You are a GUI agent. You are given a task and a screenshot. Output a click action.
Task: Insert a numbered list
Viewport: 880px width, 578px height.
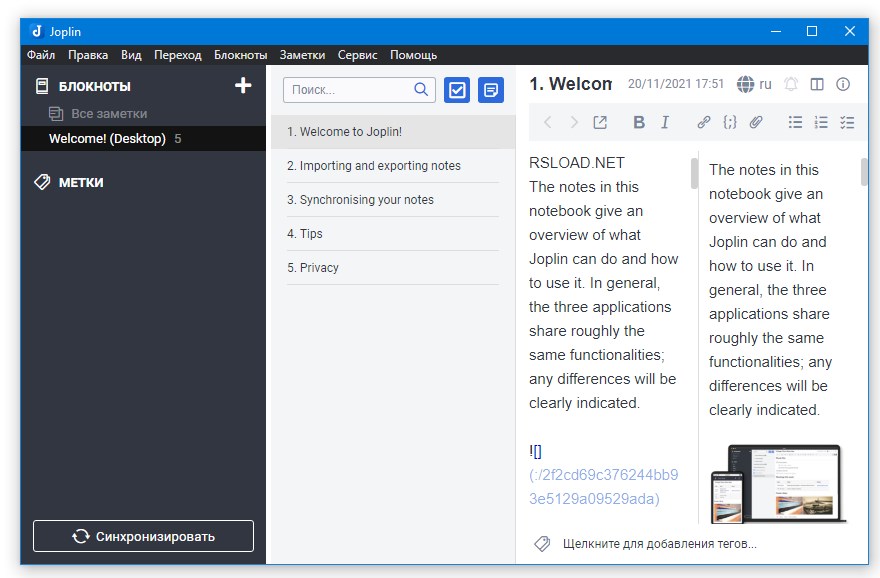coord(821,122)
